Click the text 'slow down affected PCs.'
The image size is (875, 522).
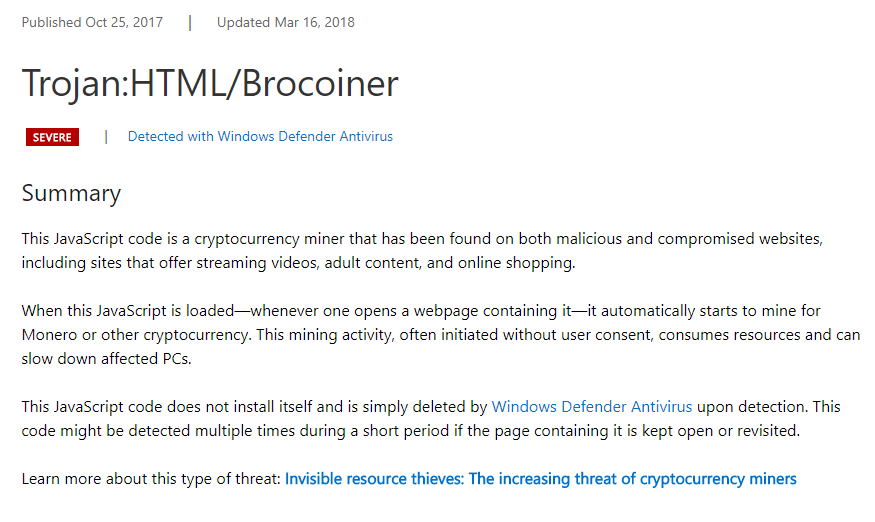[x=107, y=358]
